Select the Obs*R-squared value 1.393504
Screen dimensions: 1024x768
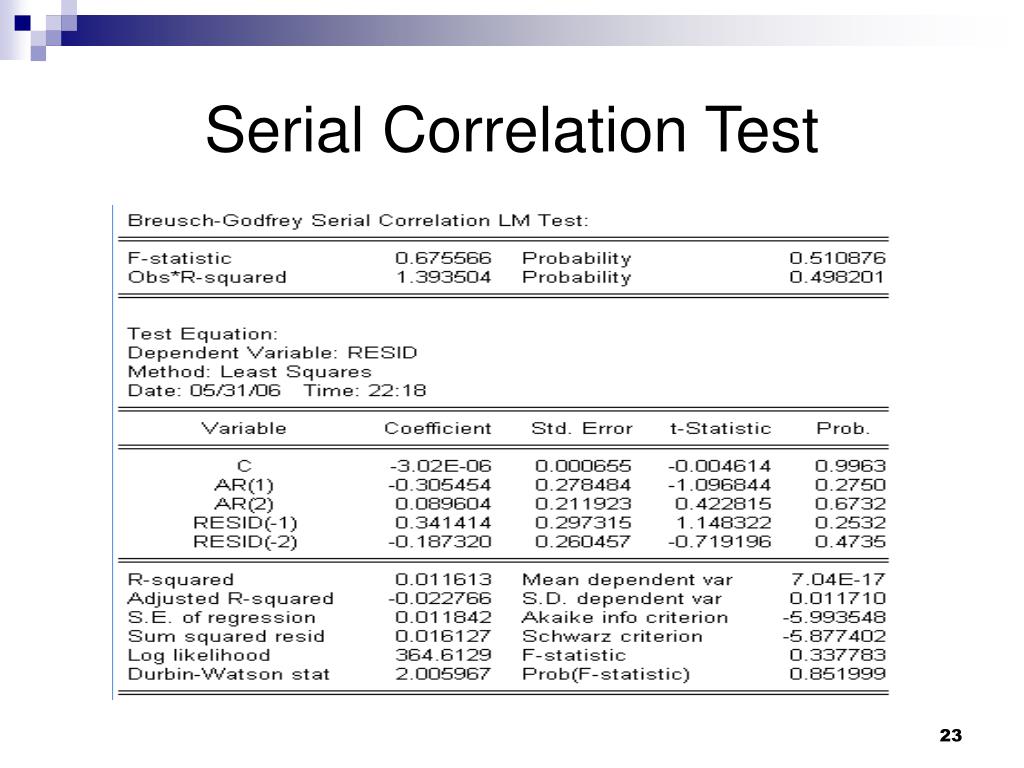(443, 277)
